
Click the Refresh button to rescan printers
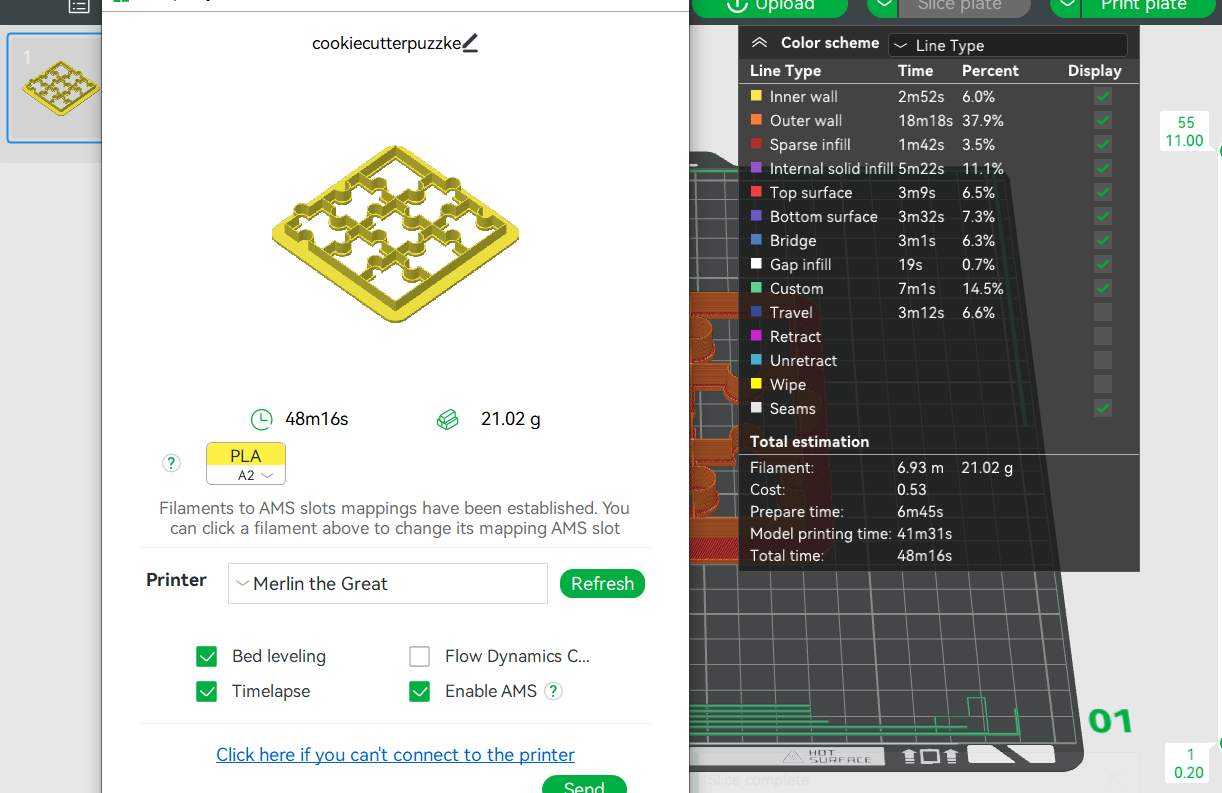click(x=602, y=583)
